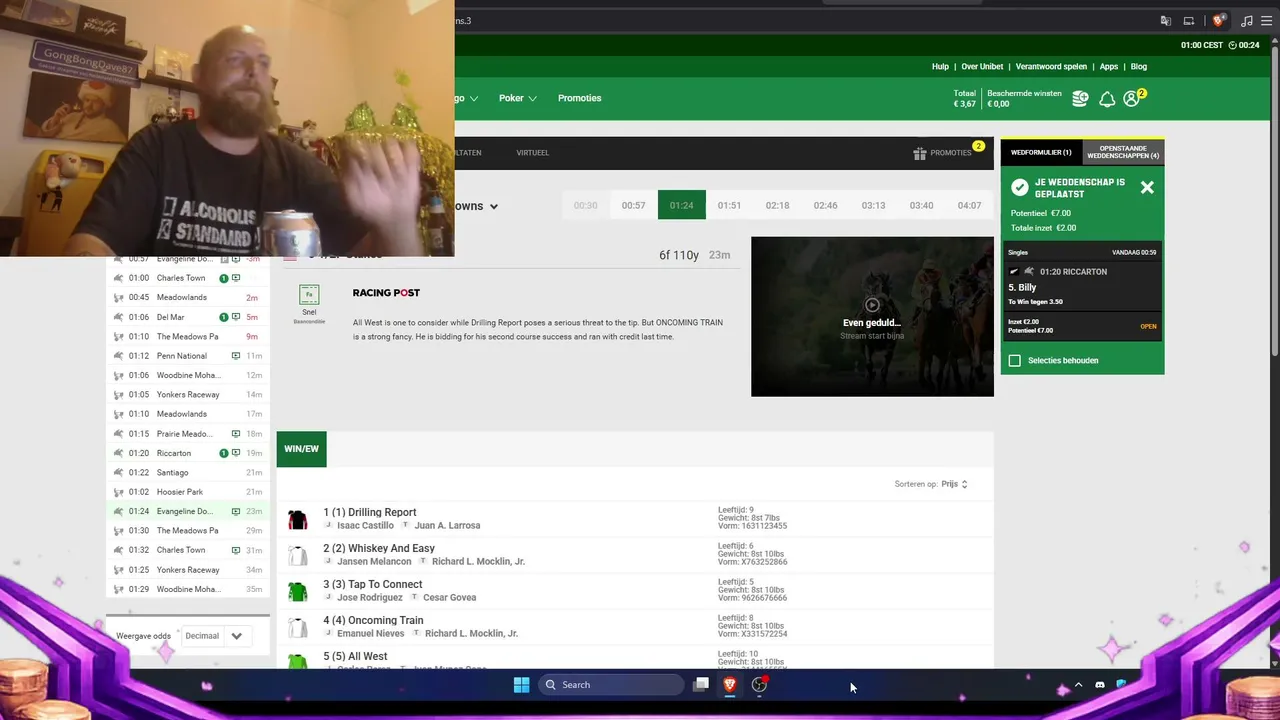The height and width of the screenshot is (720, 1280).
Task: Open the 00:45 Meadowlands race
Action: click(187, 297)
